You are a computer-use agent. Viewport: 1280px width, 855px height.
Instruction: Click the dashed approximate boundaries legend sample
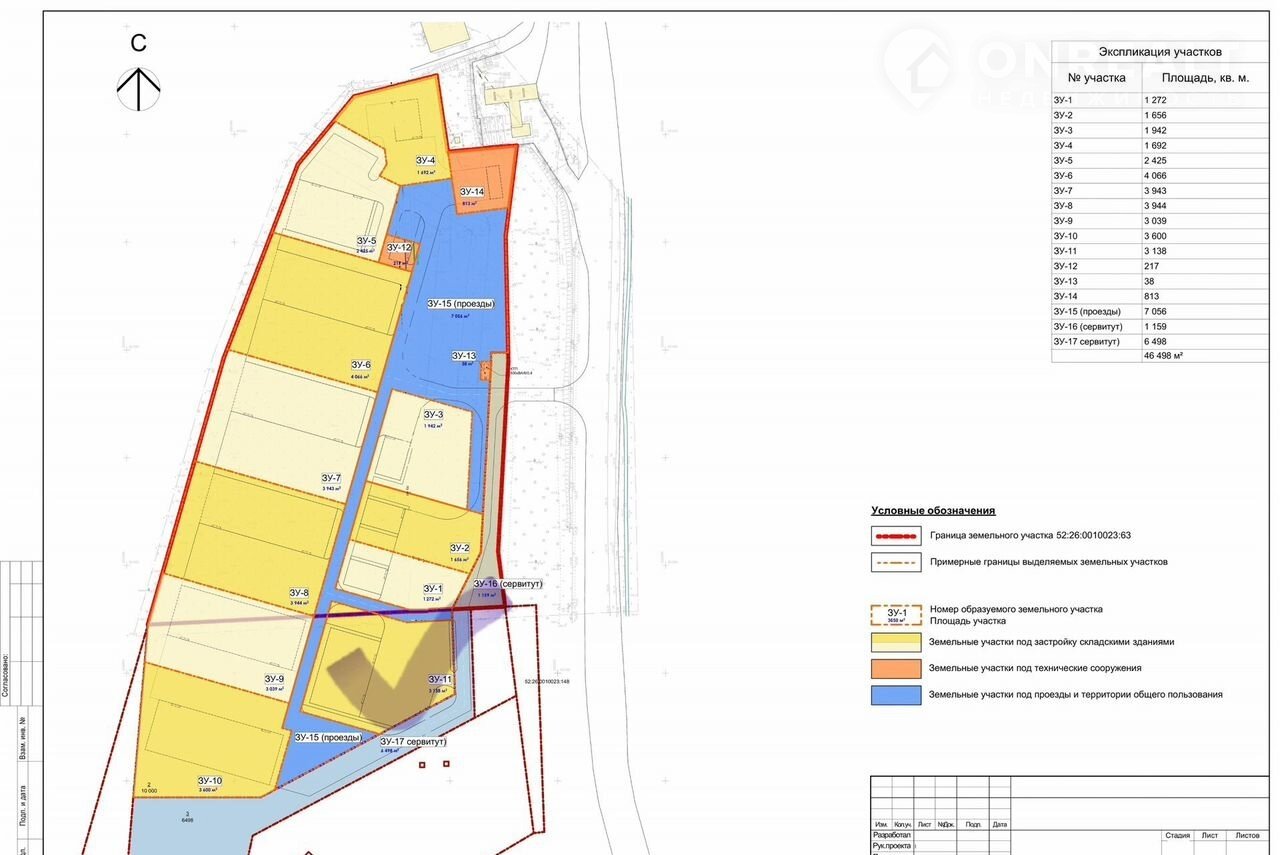(895, 562)
